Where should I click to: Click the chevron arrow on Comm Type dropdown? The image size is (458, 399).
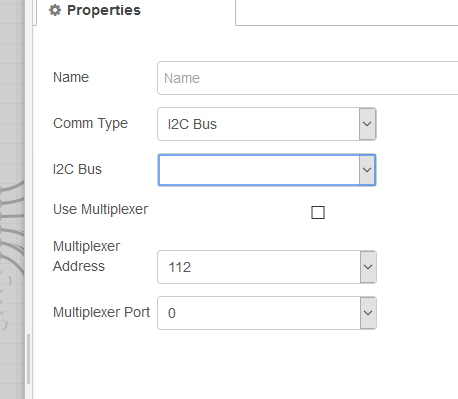(x=367, y=124)
